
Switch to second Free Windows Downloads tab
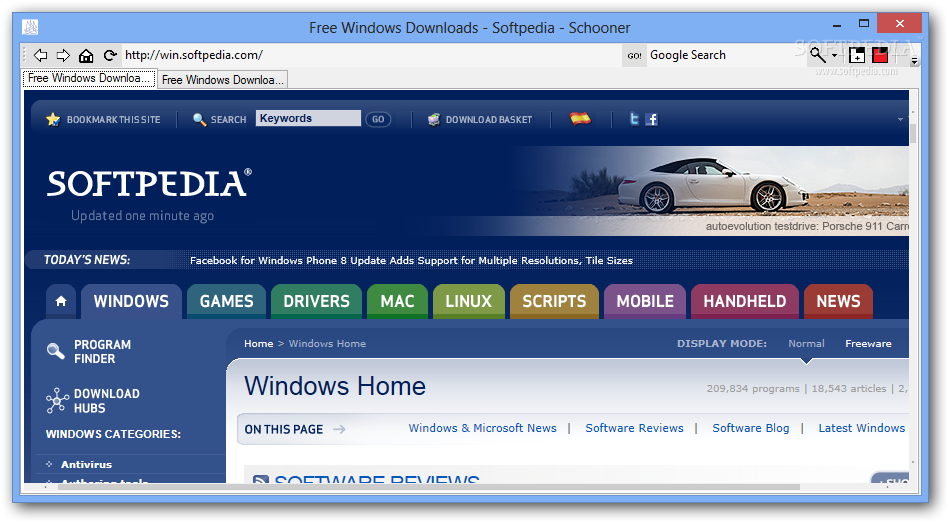222,80
